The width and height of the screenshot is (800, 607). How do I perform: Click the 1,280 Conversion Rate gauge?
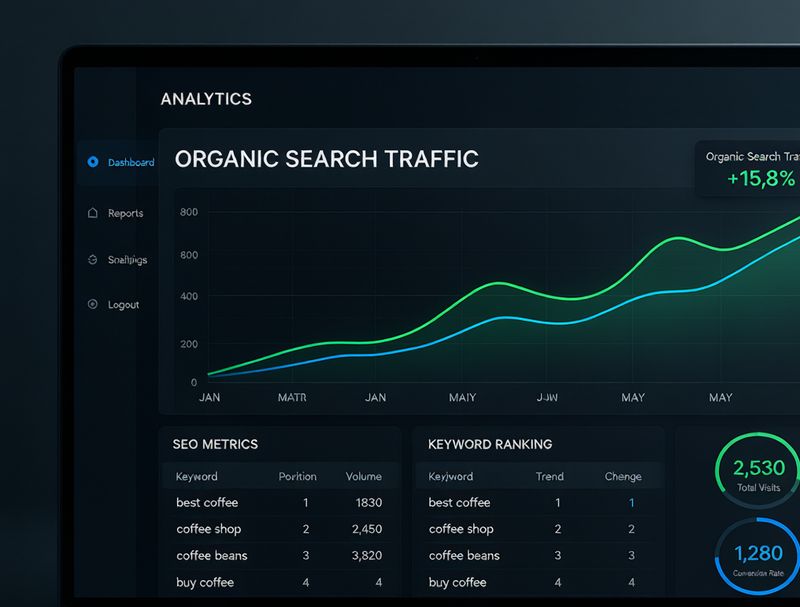pos(759,556)
